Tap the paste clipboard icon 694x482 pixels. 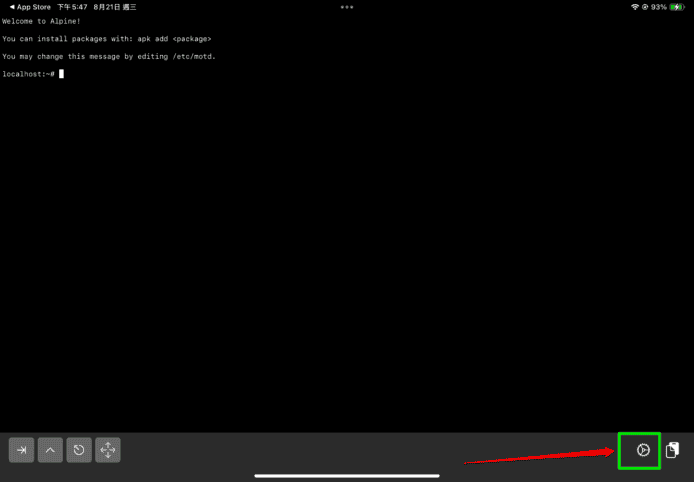click(674, 450)
